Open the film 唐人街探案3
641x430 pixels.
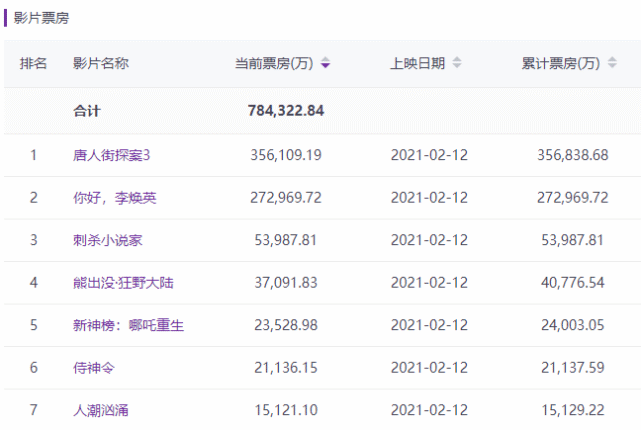(112, 155)
